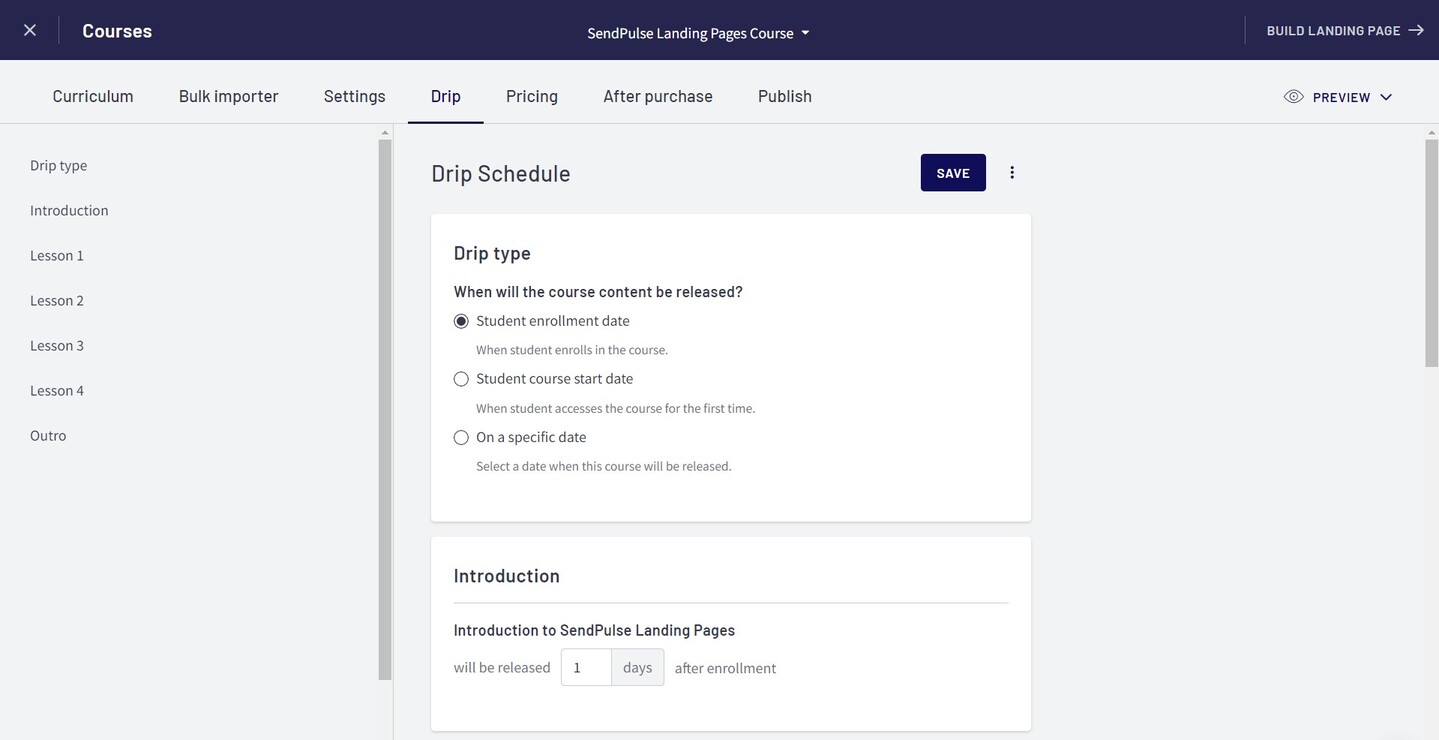Select the Student course start date option
Viewport: 1439px width, 740px height.
point(461,379)
